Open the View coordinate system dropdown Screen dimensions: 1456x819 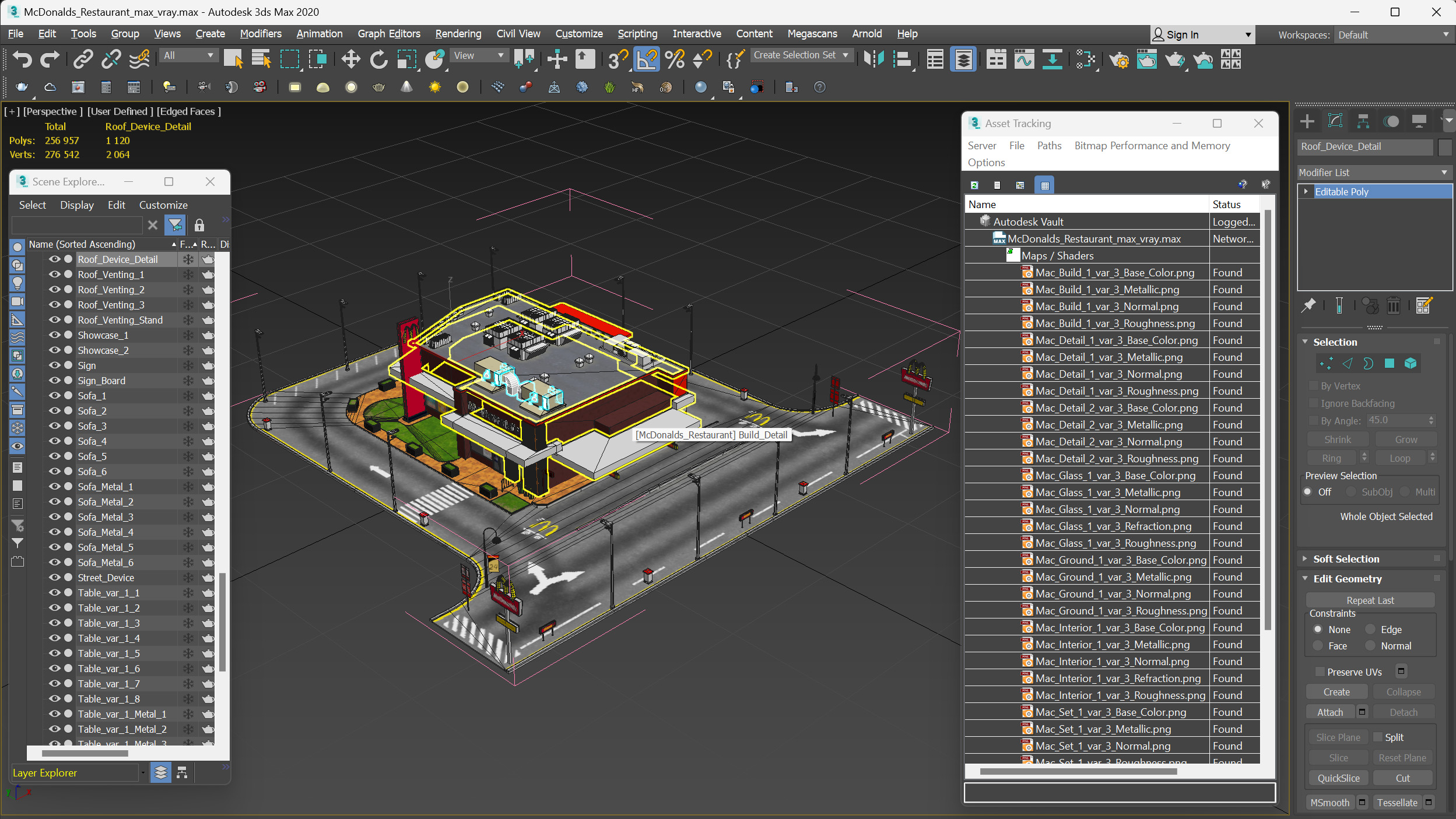point(478,55)
